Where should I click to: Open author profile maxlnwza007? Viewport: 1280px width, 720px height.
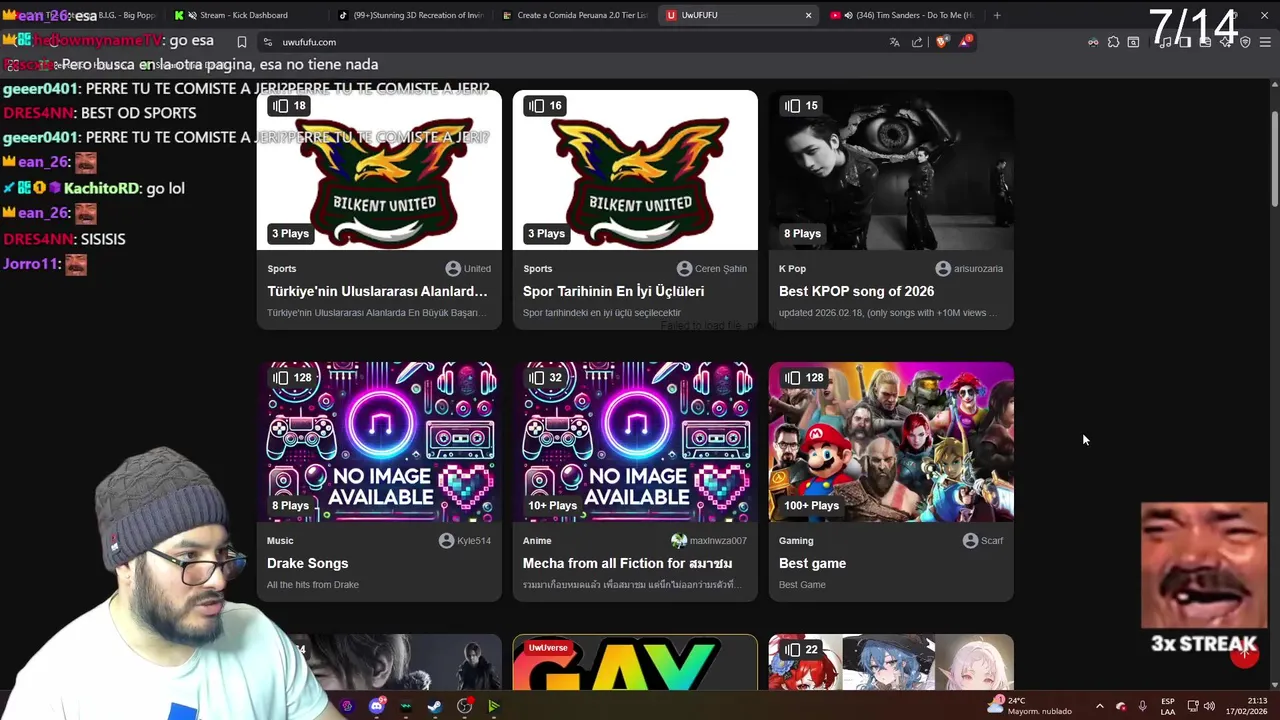[x=709, y=540]
